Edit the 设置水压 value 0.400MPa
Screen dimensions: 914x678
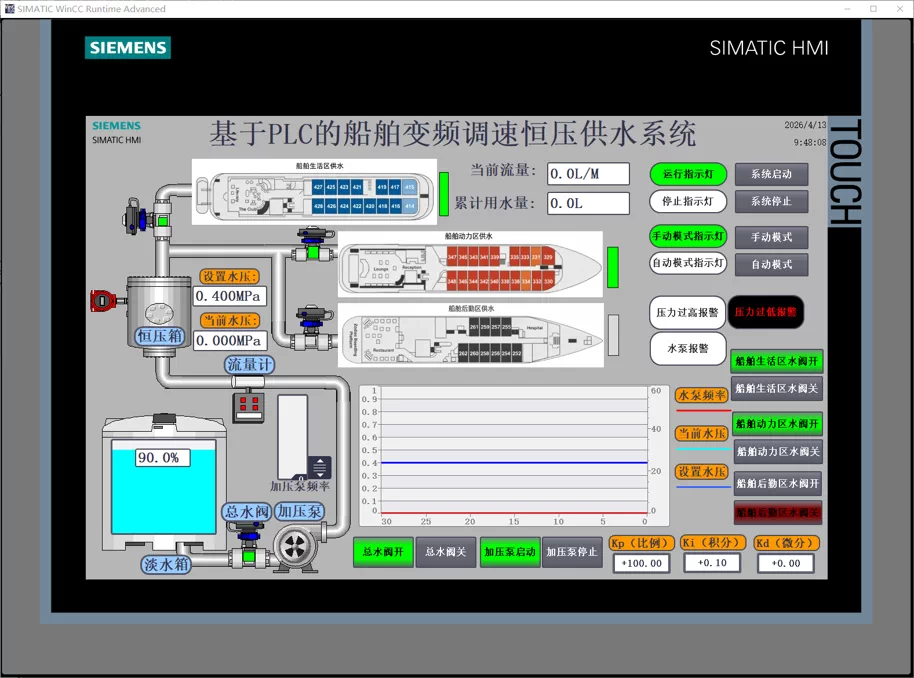pyautogui.click(x=230, y=296)
